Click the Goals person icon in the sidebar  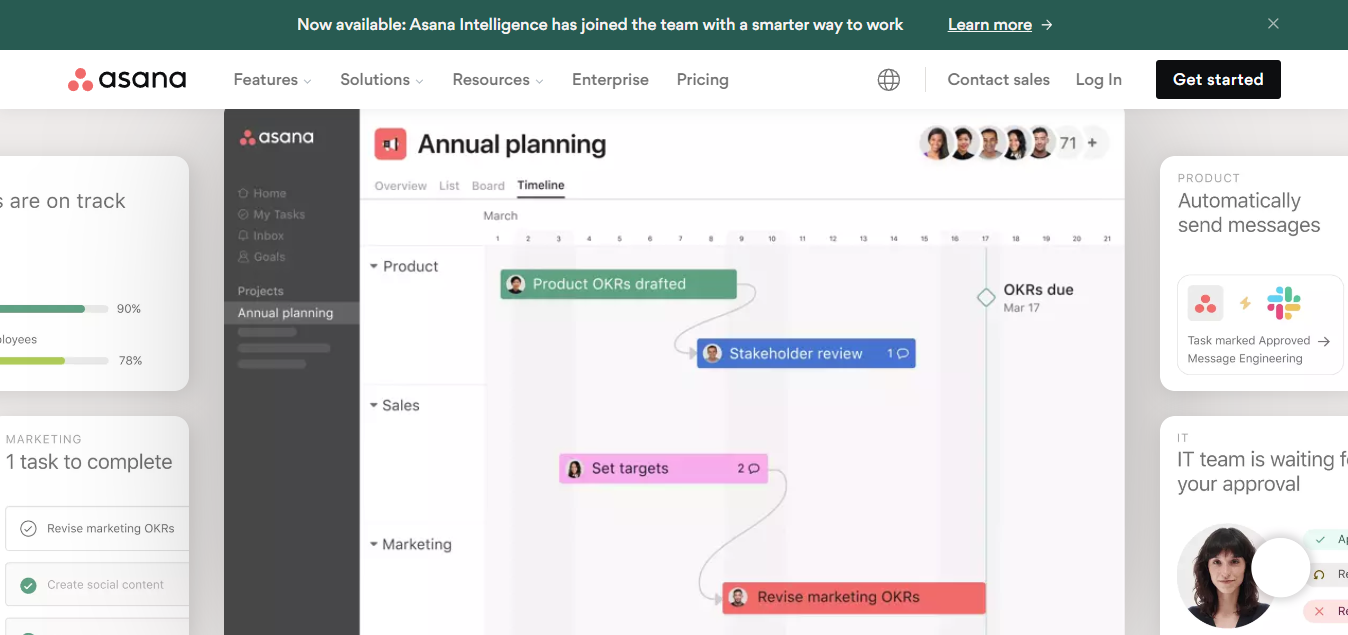click(243, 256)
